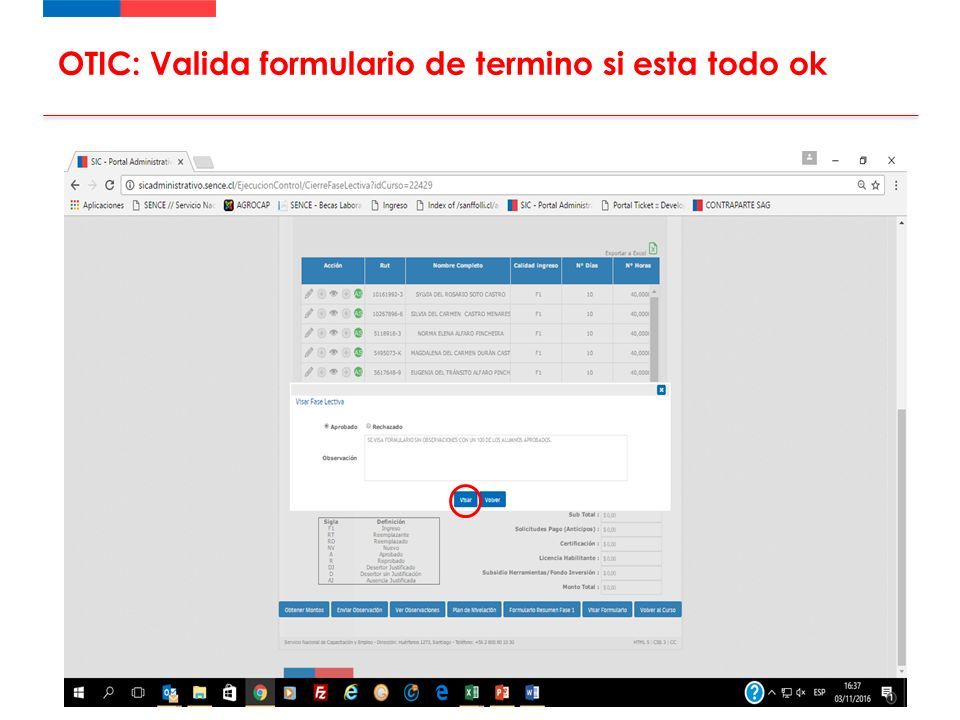Click eye view icon for Sylvia del Rosario Soto Castro
The width and height of the screenshot is (960, 720).
tap(334, 294)
